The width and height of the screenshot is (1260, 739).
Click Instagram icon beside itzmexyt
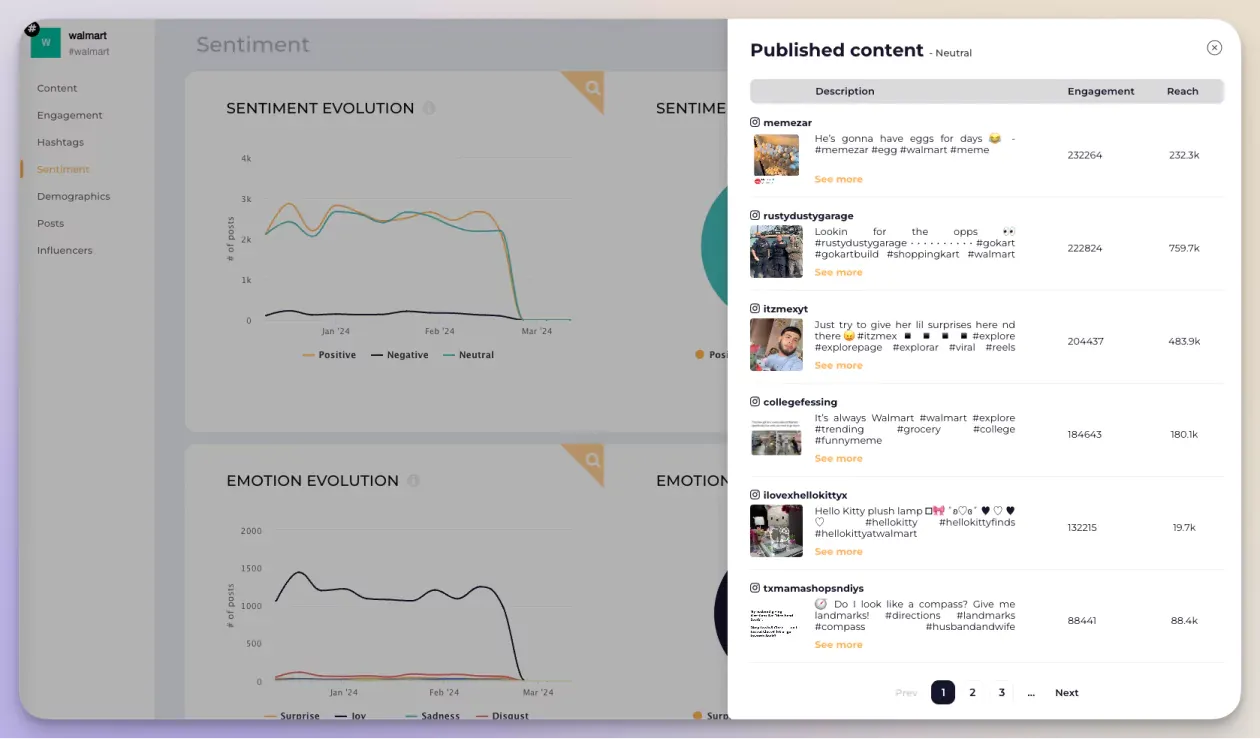pyautogui.click(x=755, y=308)
